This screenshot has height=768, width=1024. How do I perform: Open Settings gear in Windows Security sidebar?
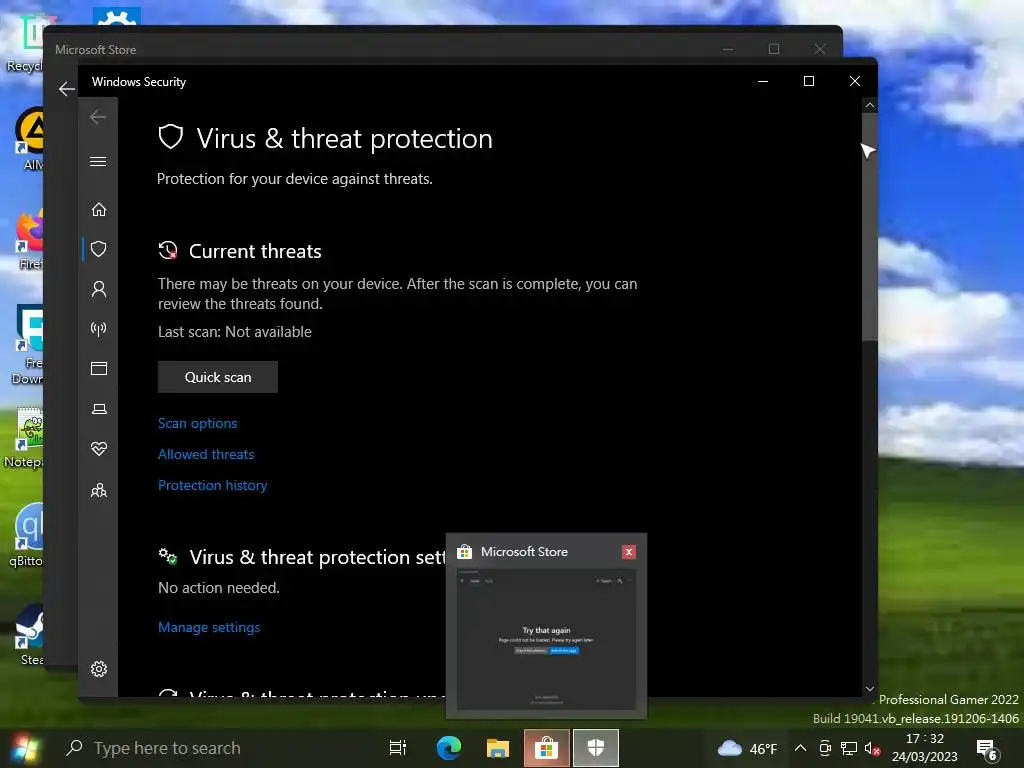99,669
